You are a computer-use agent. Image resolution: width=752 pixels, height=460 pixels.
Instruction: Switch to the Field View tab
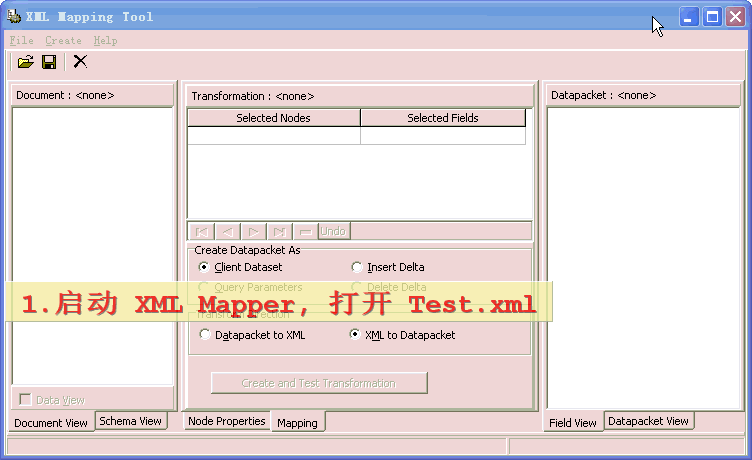click(x=573, y=423)
